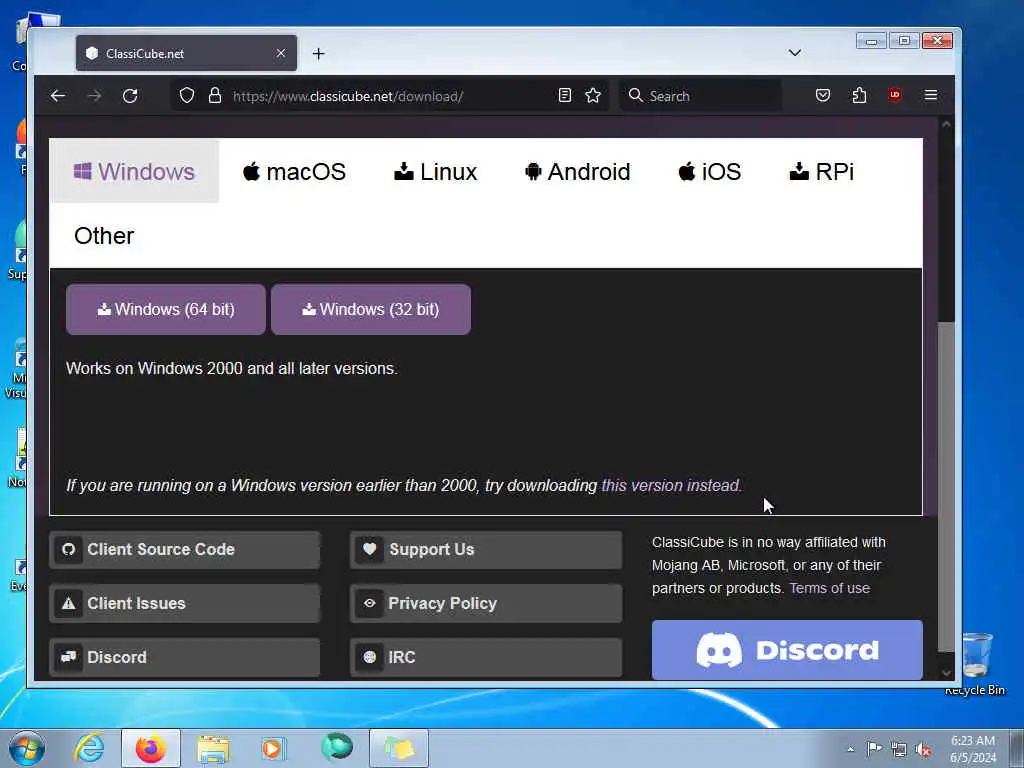Click the taskbar clock showing 6:23 AM

click(973, 749)
